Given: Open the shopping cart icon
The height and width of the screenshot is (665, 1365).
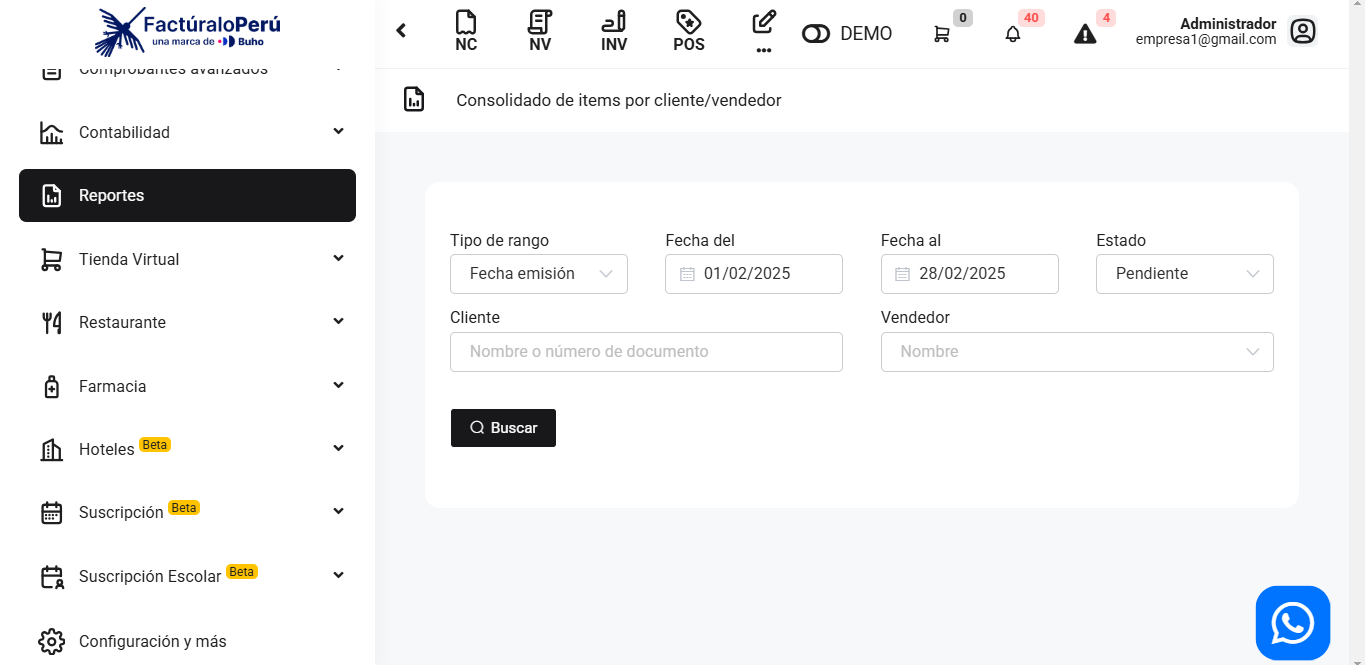Looking at the screenshot, I should click(x=941, y=34).
